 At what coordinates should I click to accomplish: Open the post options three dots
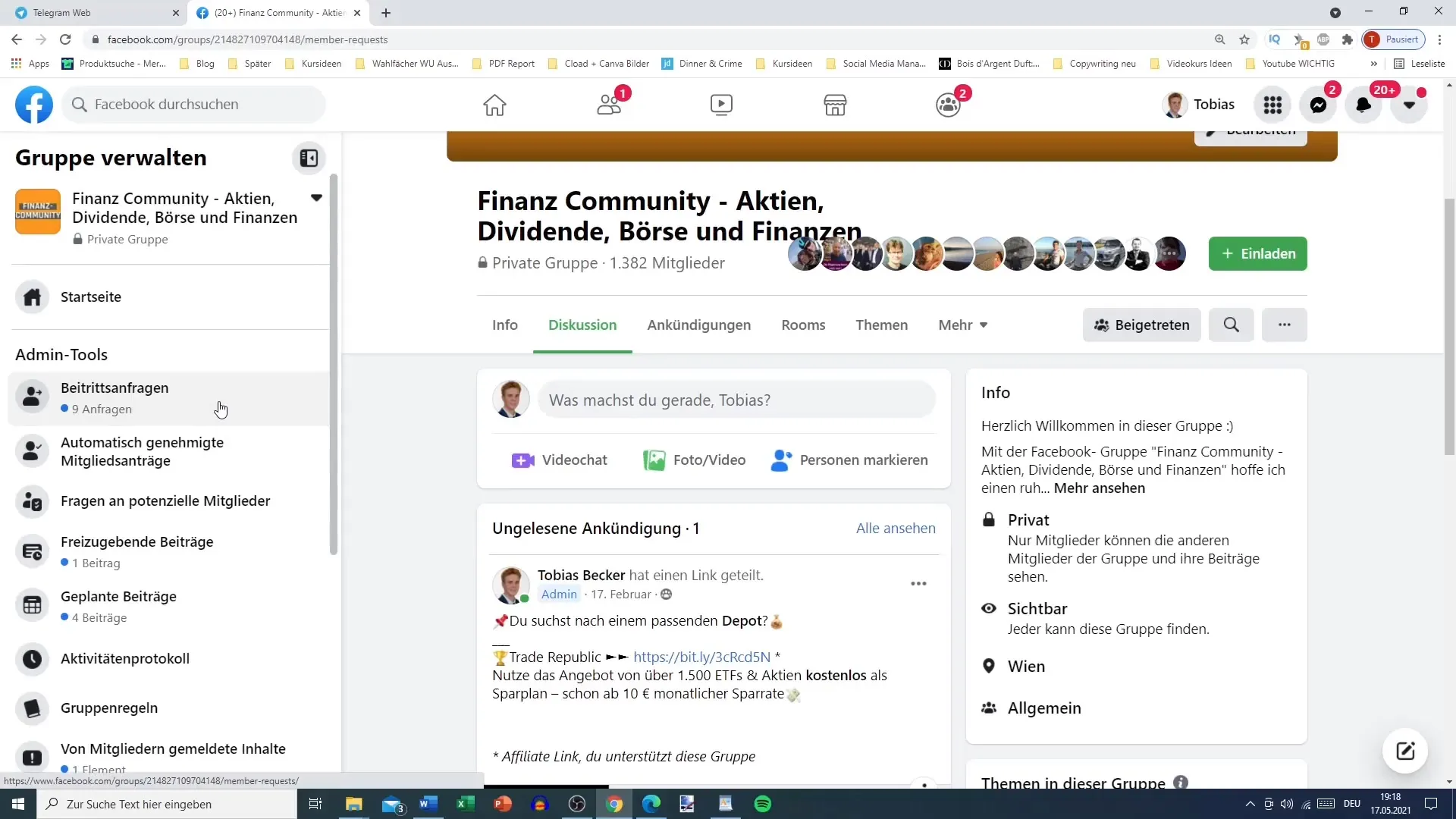(x=918, y=583)
